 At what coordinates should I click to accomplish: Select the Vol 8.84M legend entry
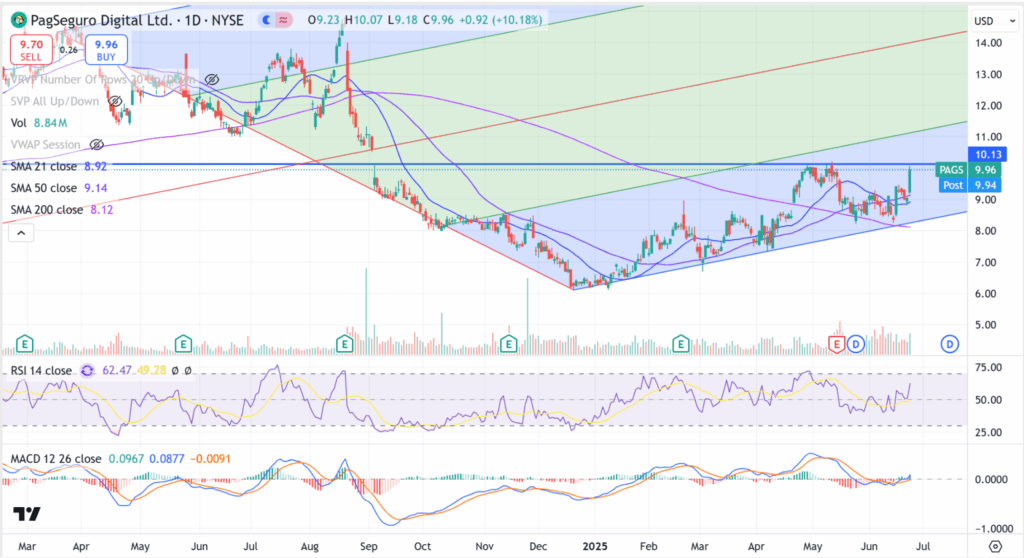pos(39,123)
